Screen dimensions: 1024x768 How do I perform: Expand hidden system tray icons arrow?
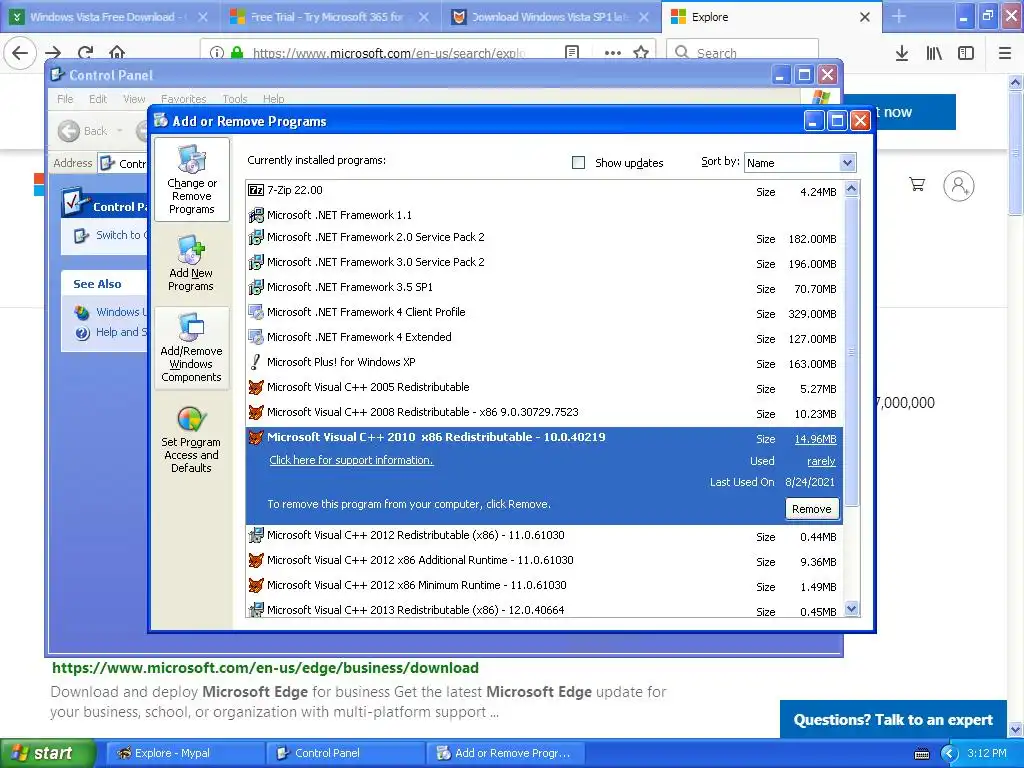(x=949, y=754)
